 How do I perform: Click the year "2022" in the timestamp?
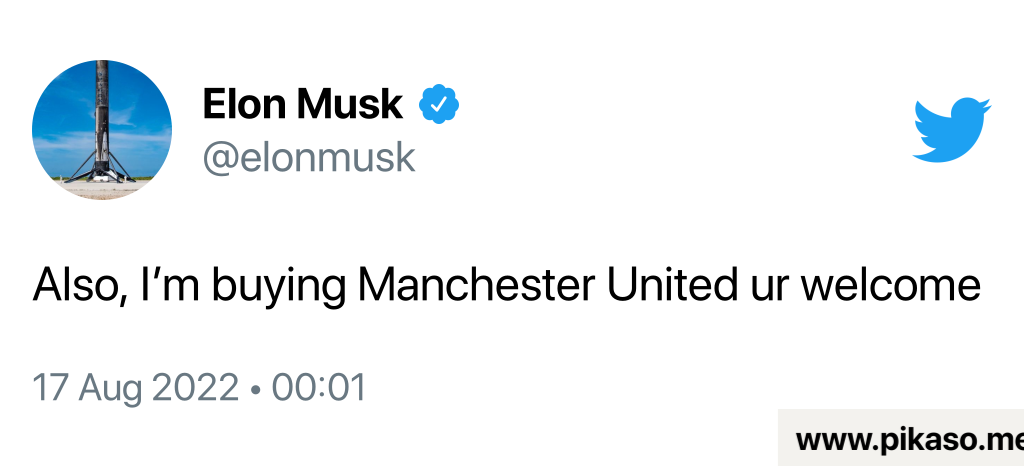(197, 387)
